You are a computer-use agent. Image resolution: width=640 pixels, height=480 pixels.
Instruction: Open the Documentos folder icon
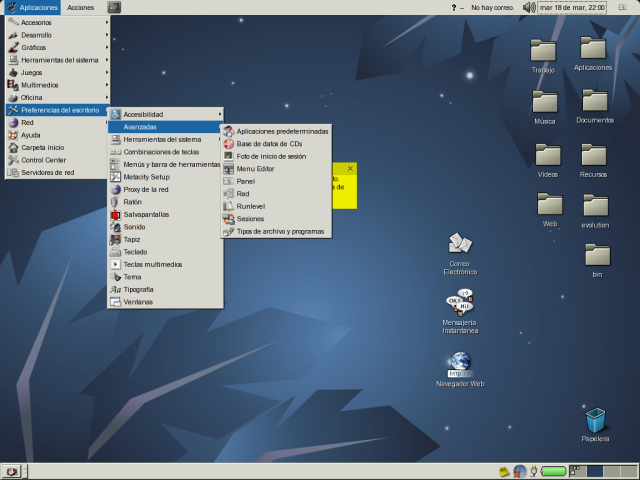(595, 102)
